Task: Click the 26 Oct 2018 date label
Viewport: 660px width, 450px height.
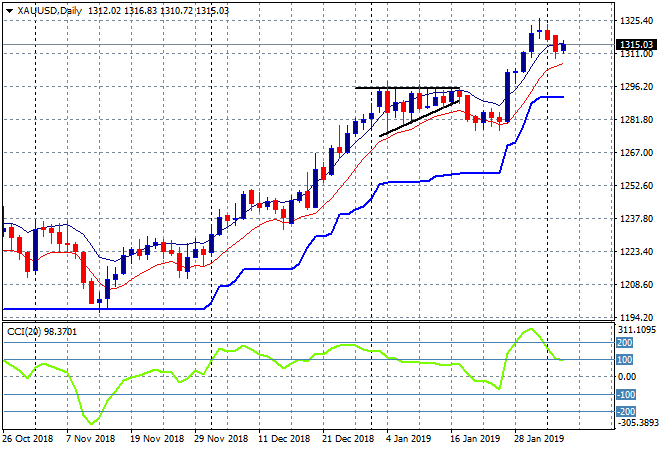Action: click(28, 439)
